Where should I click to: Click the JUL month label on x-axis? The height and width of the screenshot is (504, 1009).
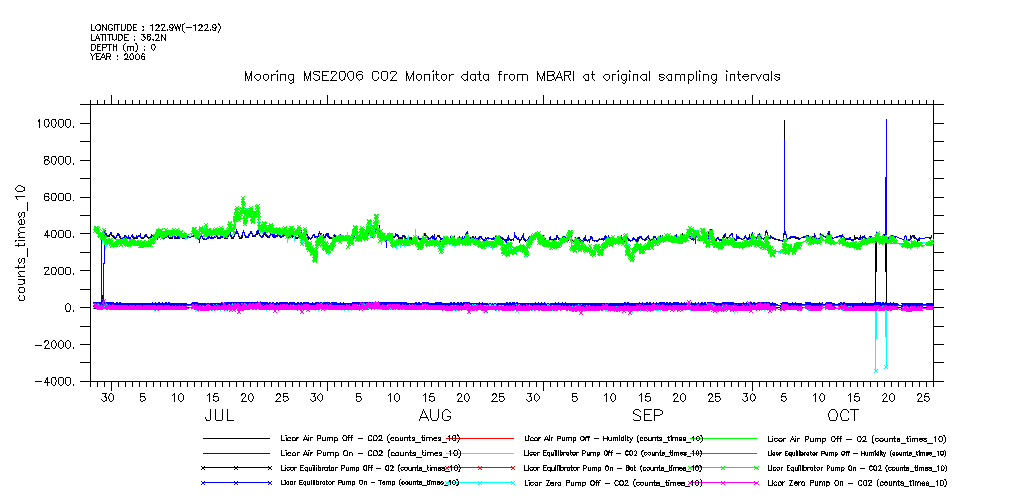220,415
